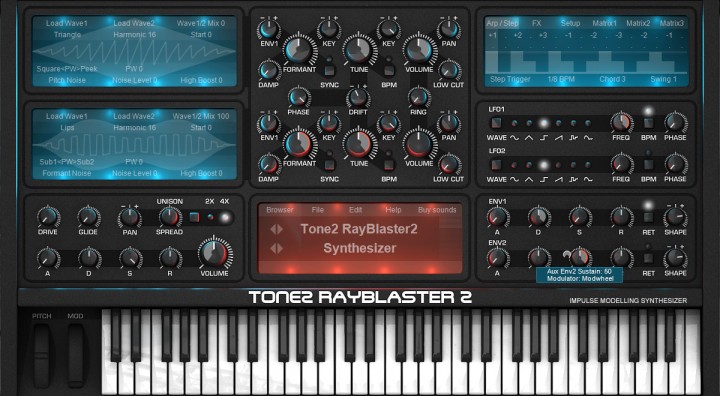Click the PITCH bend wheel
Viewport: 720px width, 396px height.
coord(41,356)
